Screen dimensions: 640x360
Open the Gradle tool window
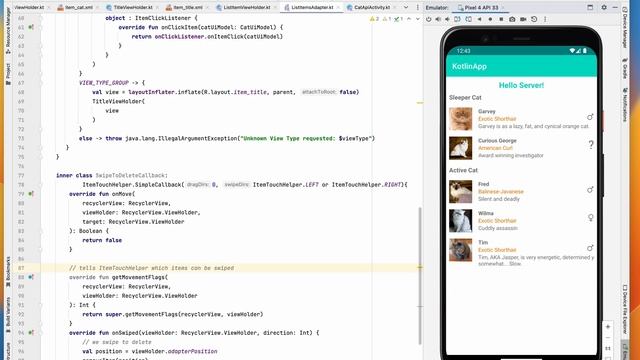point(625,69)
